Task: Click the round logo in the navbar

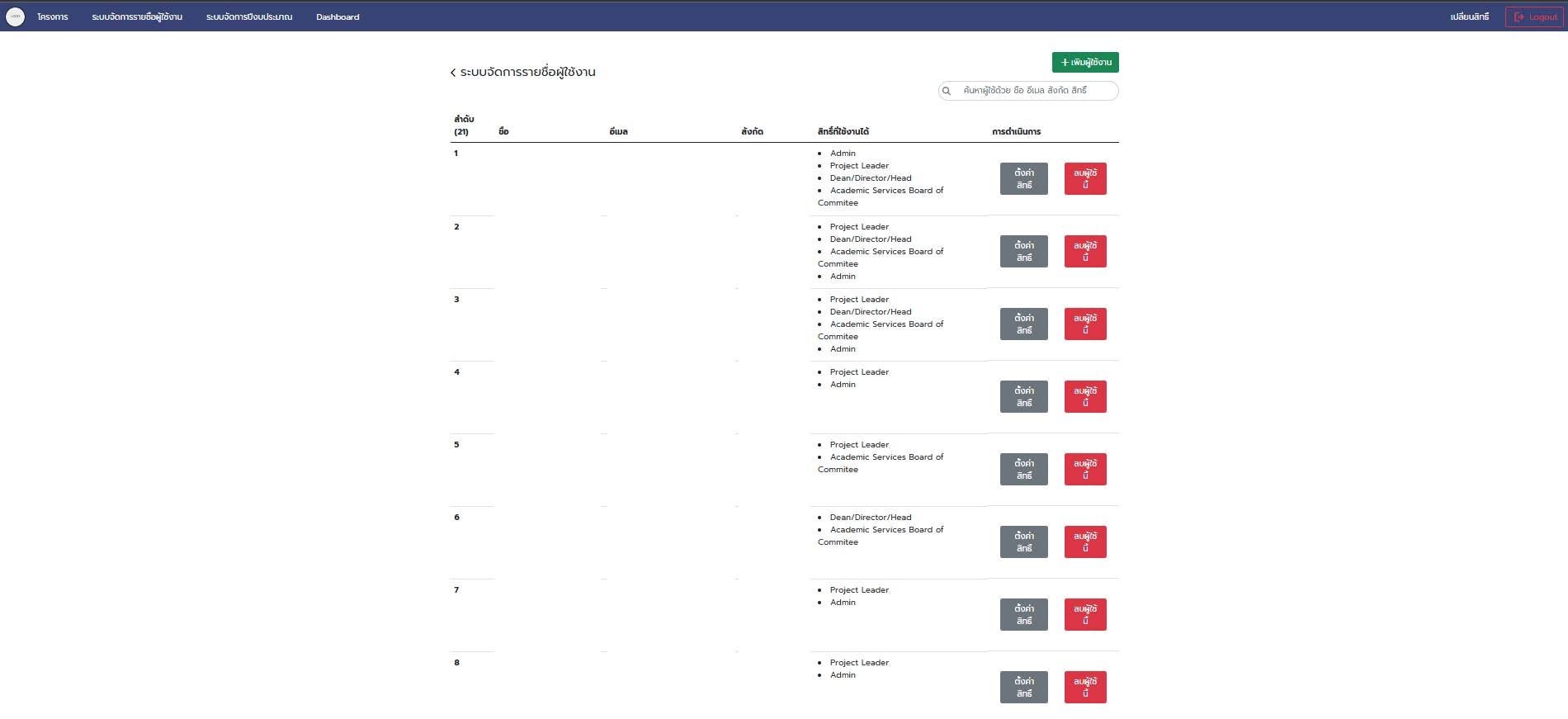Action: (x=15, y=17)
